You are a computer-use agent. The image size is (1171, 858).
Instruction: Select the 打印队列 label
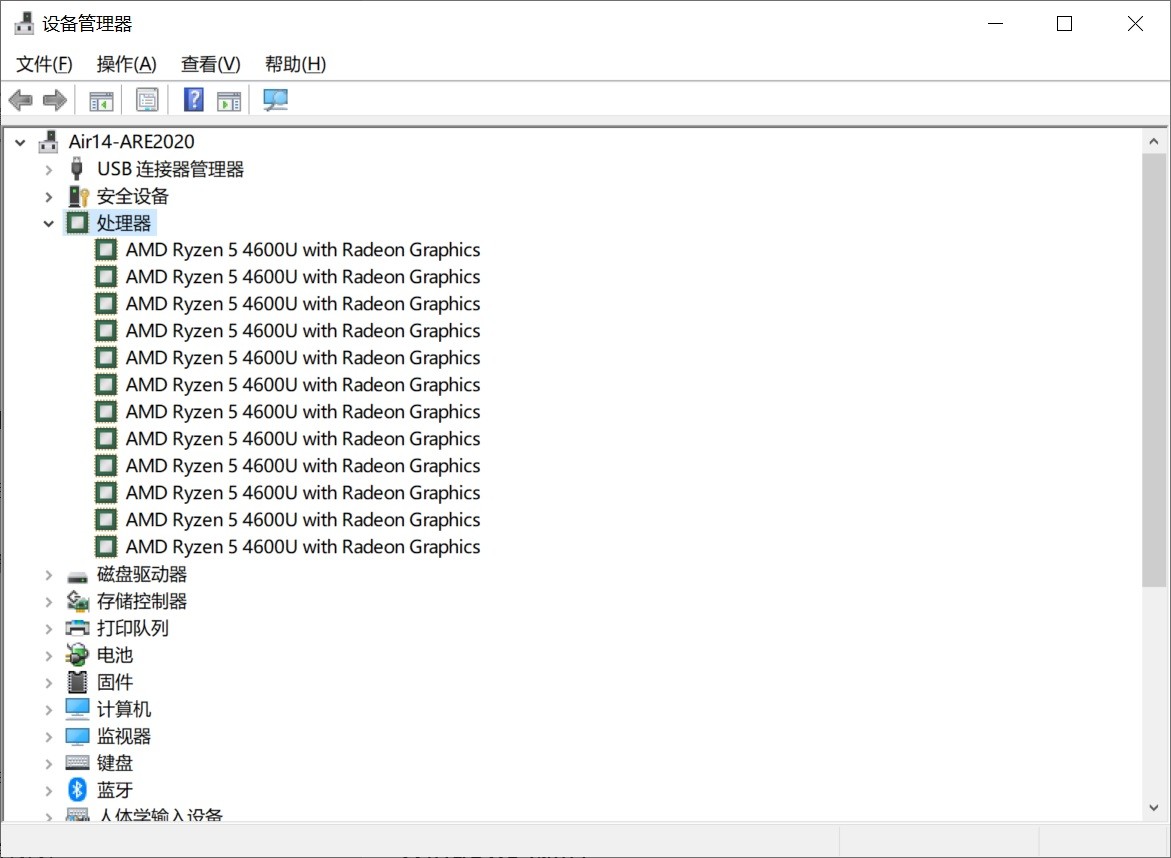click(133, 628)
